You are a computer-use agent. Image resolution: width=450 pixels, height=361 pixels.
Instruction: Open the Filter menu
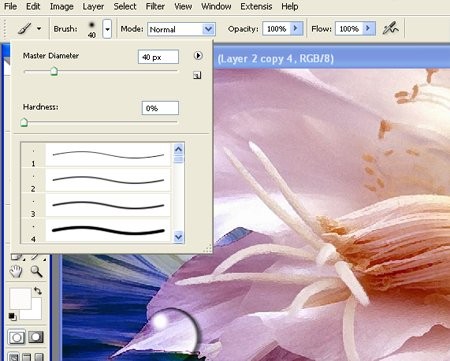point(155,6)
